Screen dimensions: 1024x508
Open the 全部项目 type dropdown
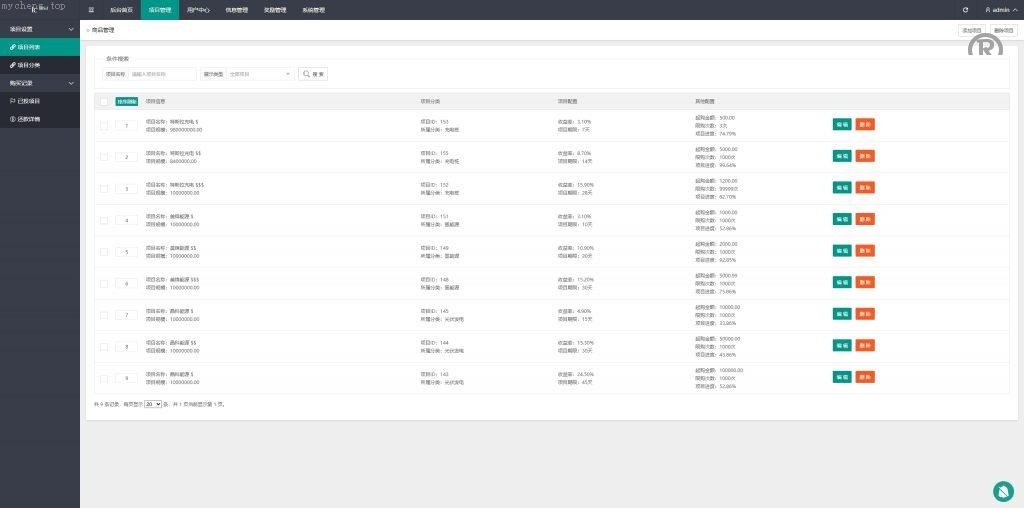(260, 74)
